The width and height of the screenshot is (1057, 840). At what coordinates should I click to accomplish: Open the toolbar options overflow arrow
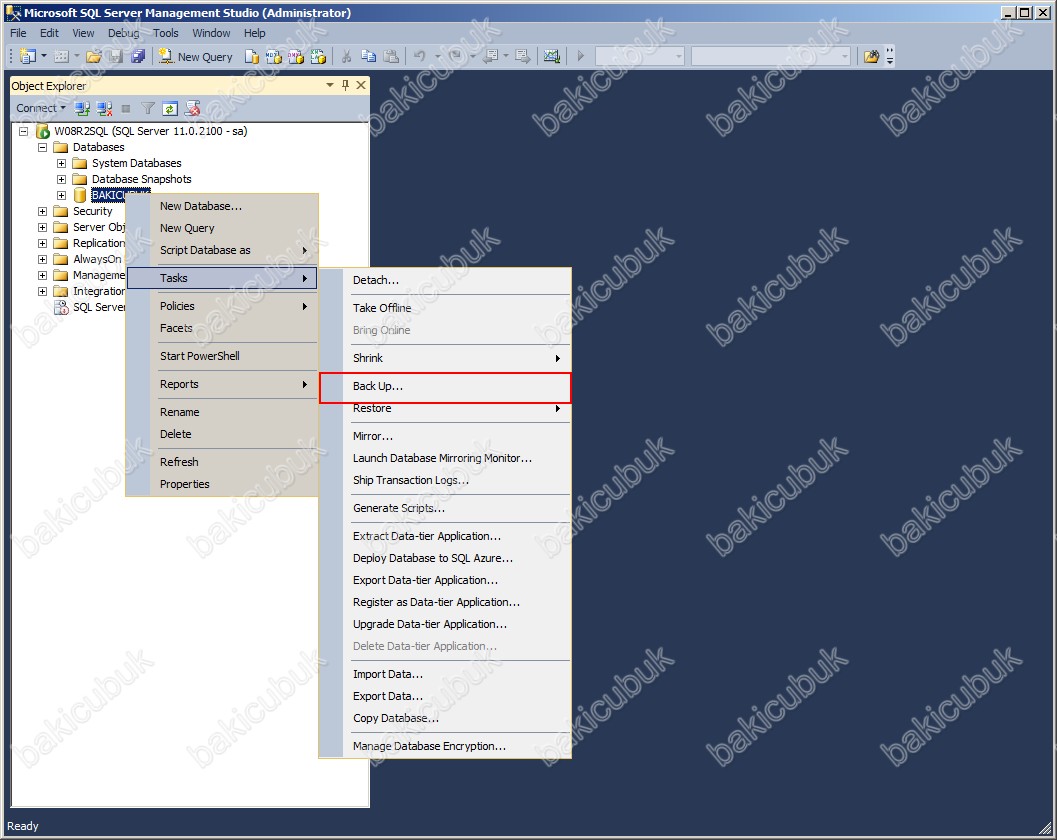(890, 57)
